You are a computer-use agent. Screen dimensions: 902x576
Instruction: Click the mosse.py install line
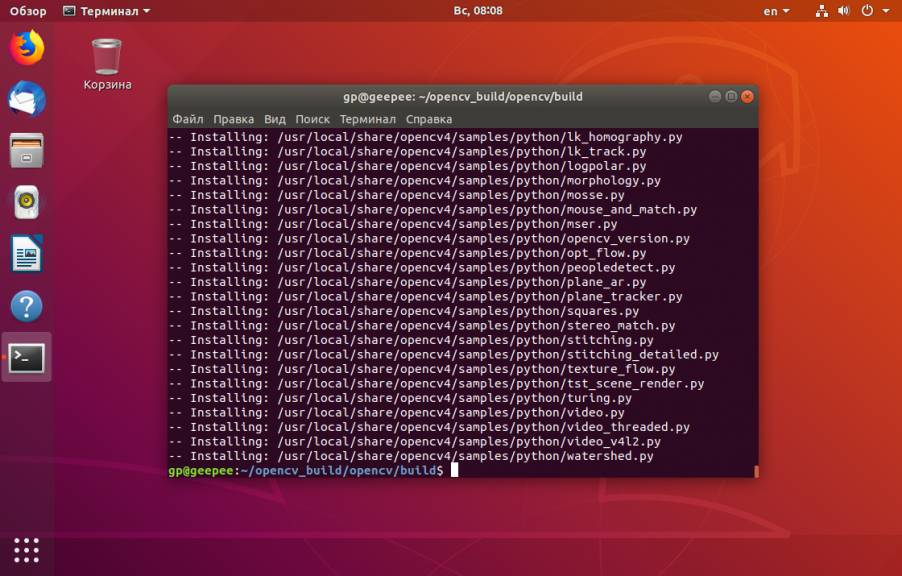point(396,195)
